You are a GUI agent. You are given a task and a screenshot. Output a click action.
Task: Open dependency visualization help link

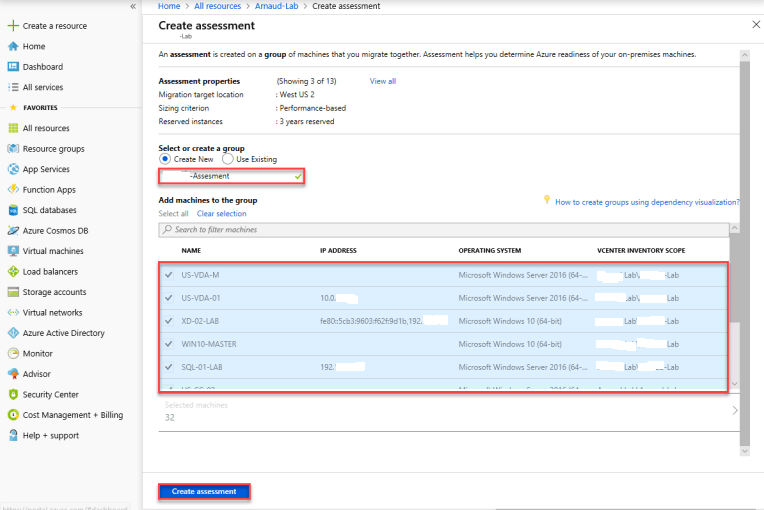tap(647, 202)
